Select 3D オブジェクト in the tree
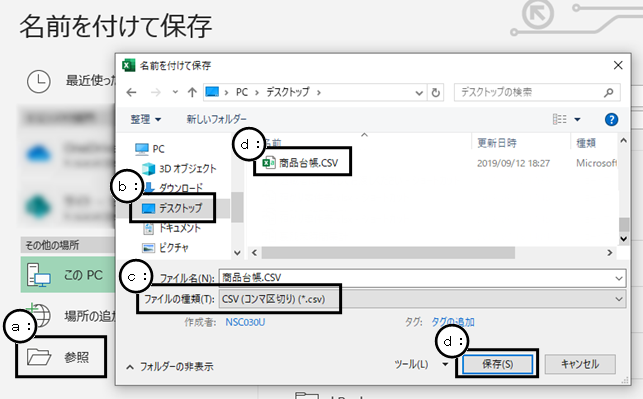The width and height of the screenshot is (643, 399). (x=179, y=169)
